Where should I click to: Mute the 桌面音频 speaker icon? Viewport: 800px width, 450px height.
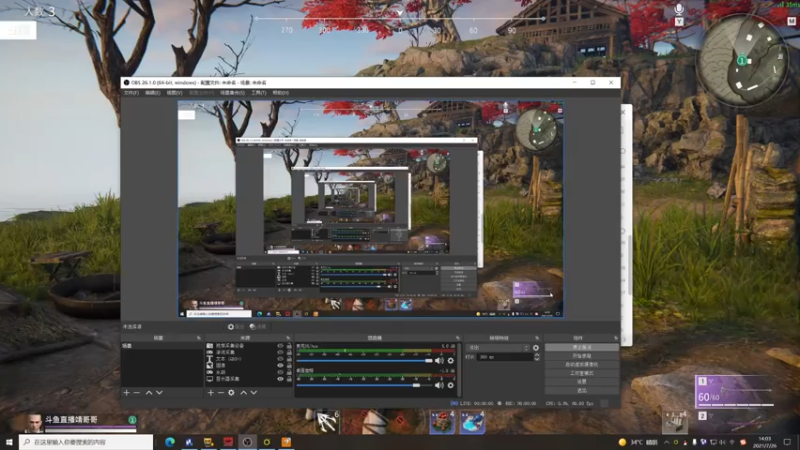pyautogui.click(x=439, y=385)
